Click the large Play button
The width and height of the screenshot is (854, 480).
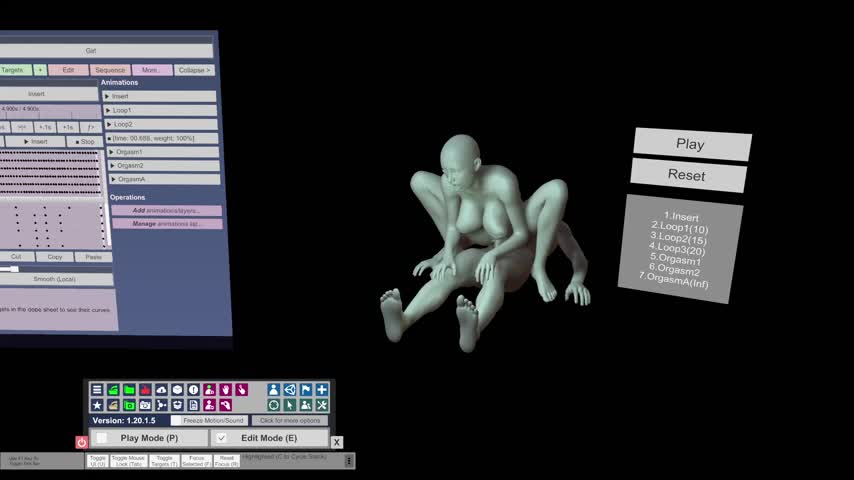tap(691, 144)
